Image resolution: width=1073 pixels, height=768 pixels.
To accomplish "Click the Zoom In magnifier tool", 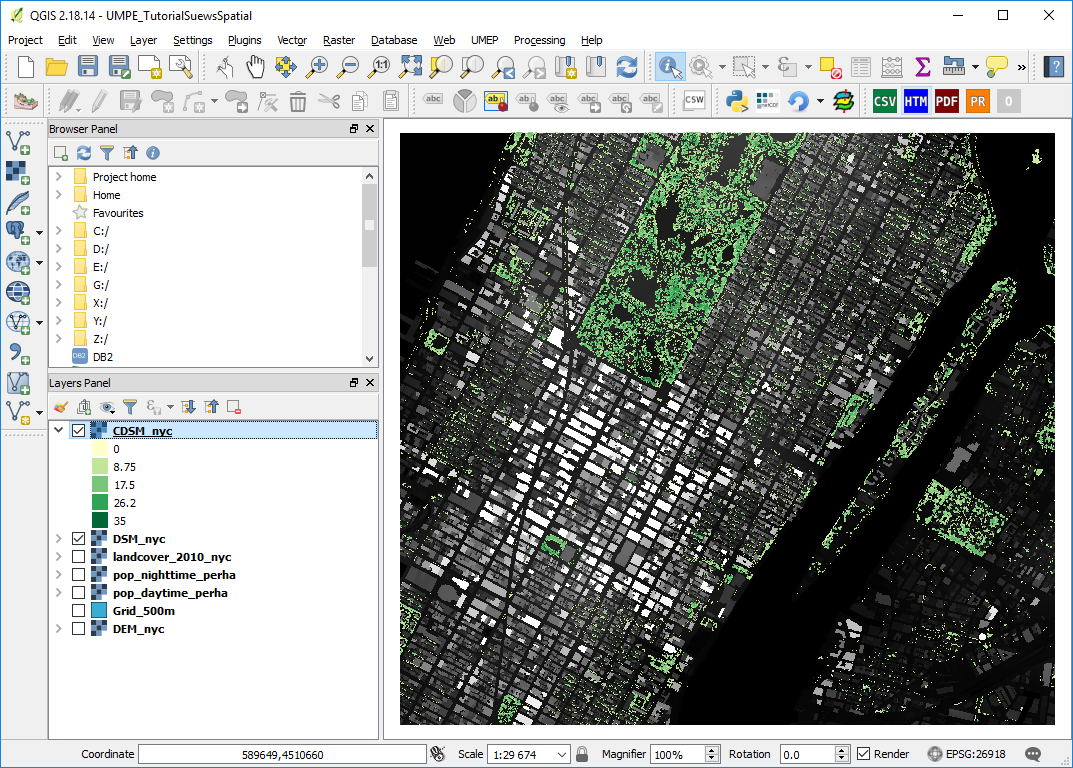I will (317, 66).
